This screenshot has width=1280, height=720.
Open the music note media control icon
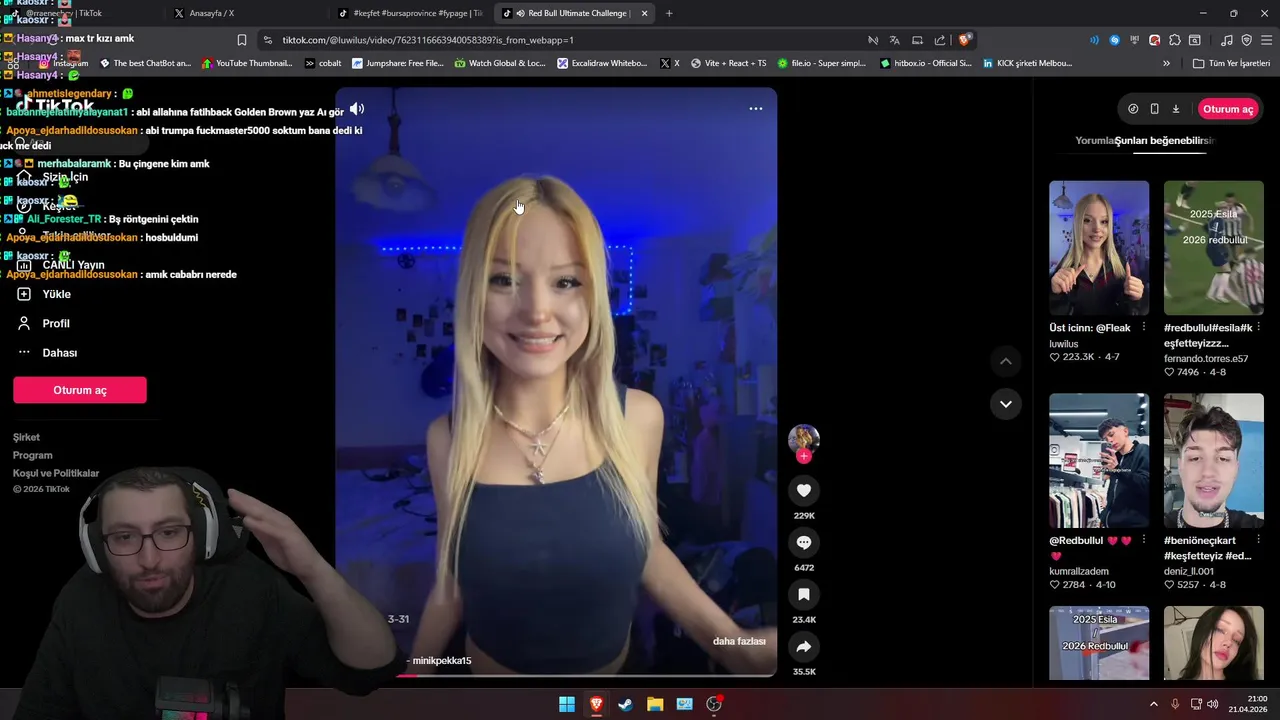[1227, 40]
